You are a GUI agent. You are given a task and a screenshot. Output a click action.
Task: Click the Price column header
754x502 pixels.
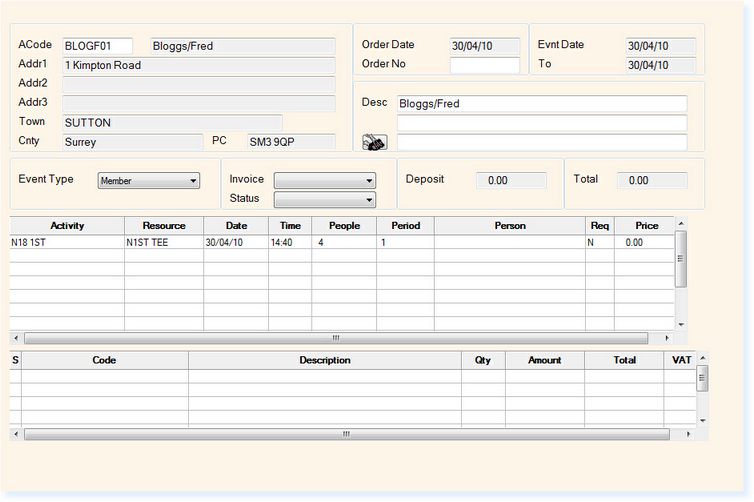click(x=646, y=226)
